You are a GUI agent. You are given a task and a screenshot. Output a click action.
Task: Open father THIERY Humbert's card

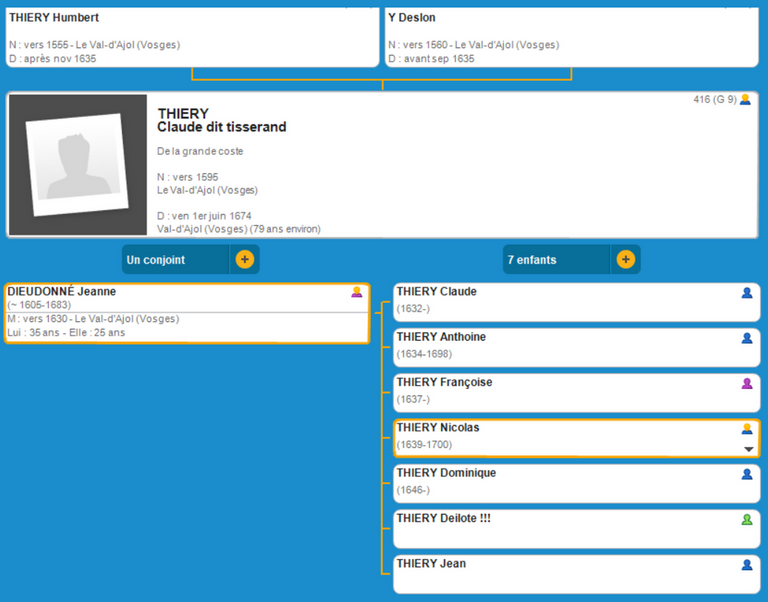coord(192,37)
